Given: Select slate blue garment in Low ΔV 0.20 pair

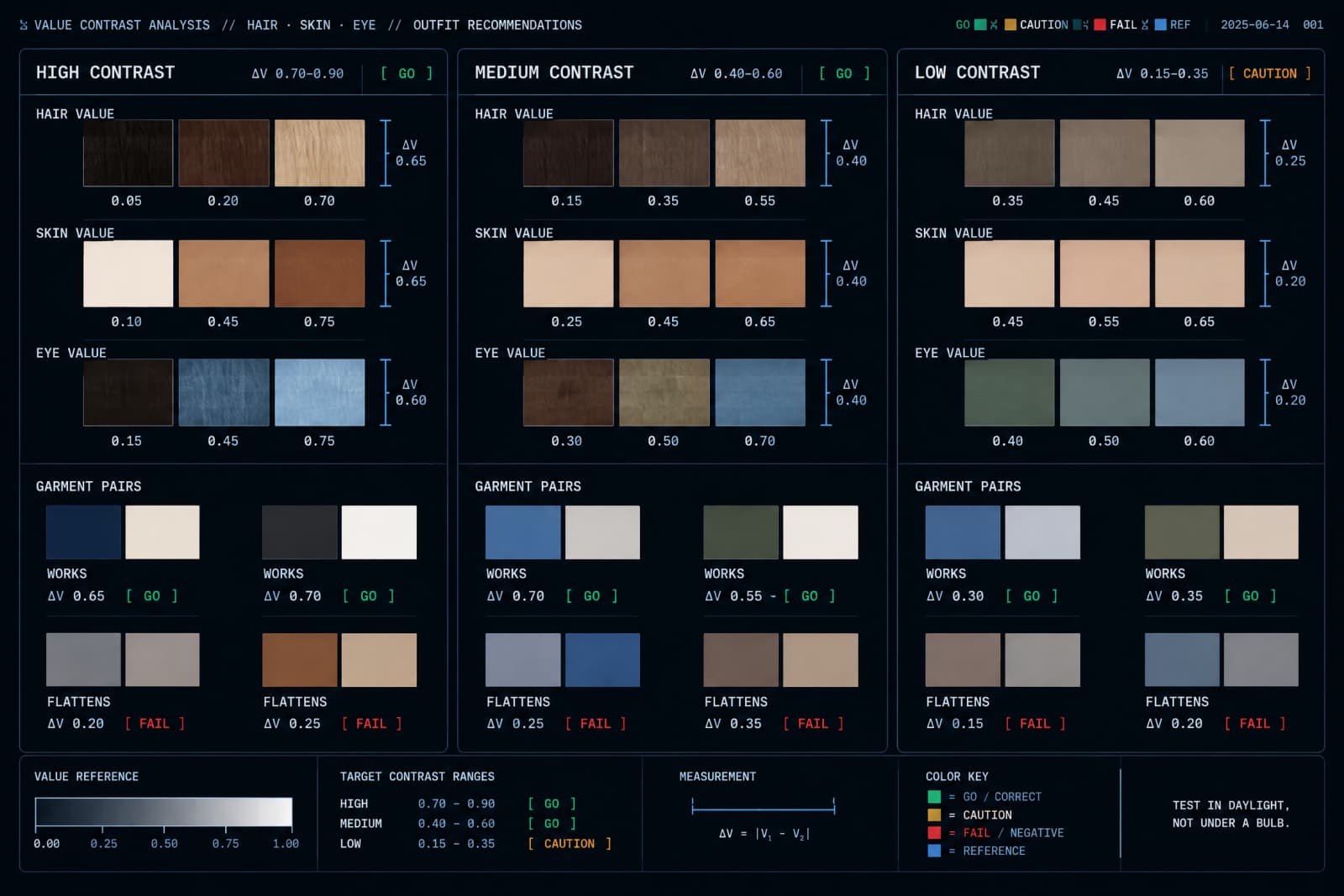Looking at the screenshot, I should pyautogui.click(x=1182, y=660).
